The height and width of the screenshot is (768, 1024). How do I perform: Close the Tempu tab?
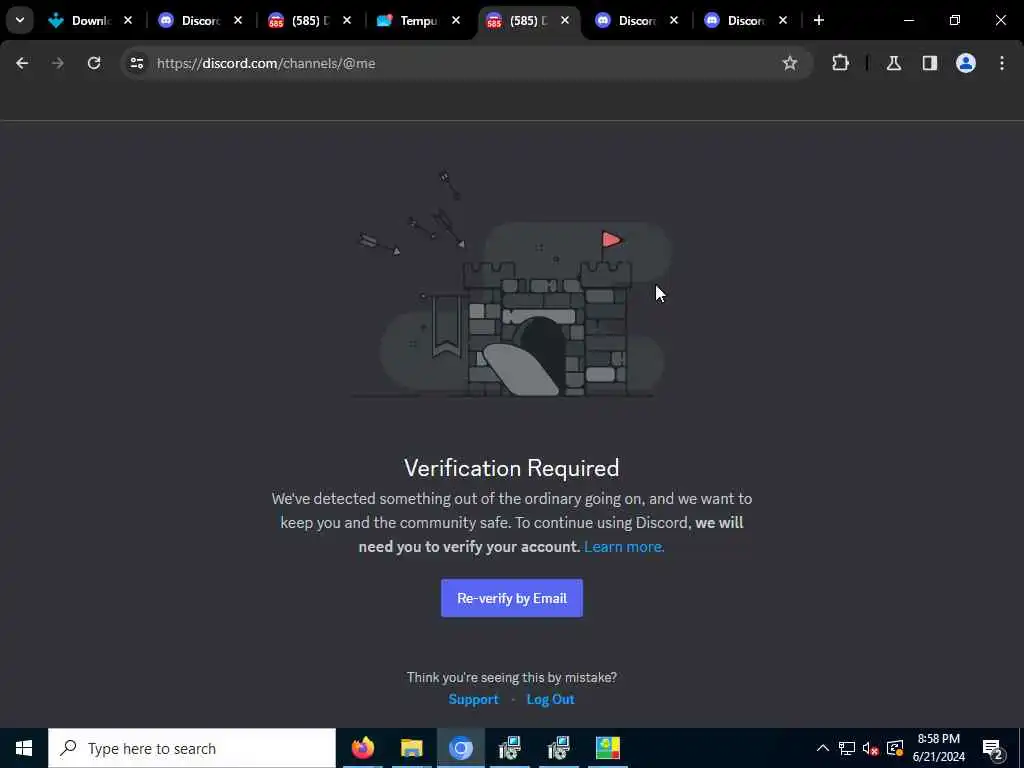(x=456, y=20)
